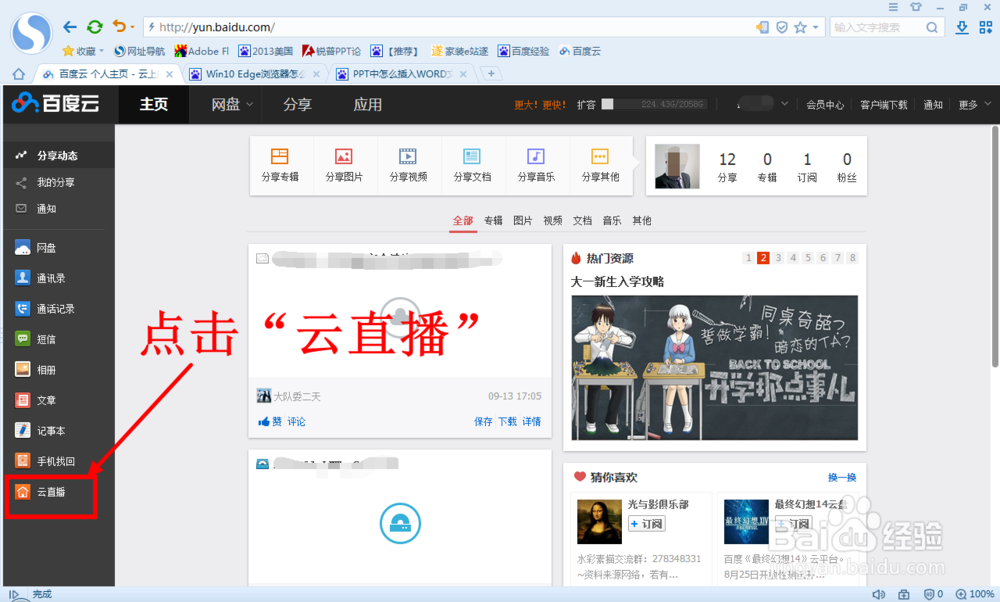Open the apps grid icon in toolbar
Image resolution: width=1000 pixels, height=602 pixels.
tap(986, 27)
